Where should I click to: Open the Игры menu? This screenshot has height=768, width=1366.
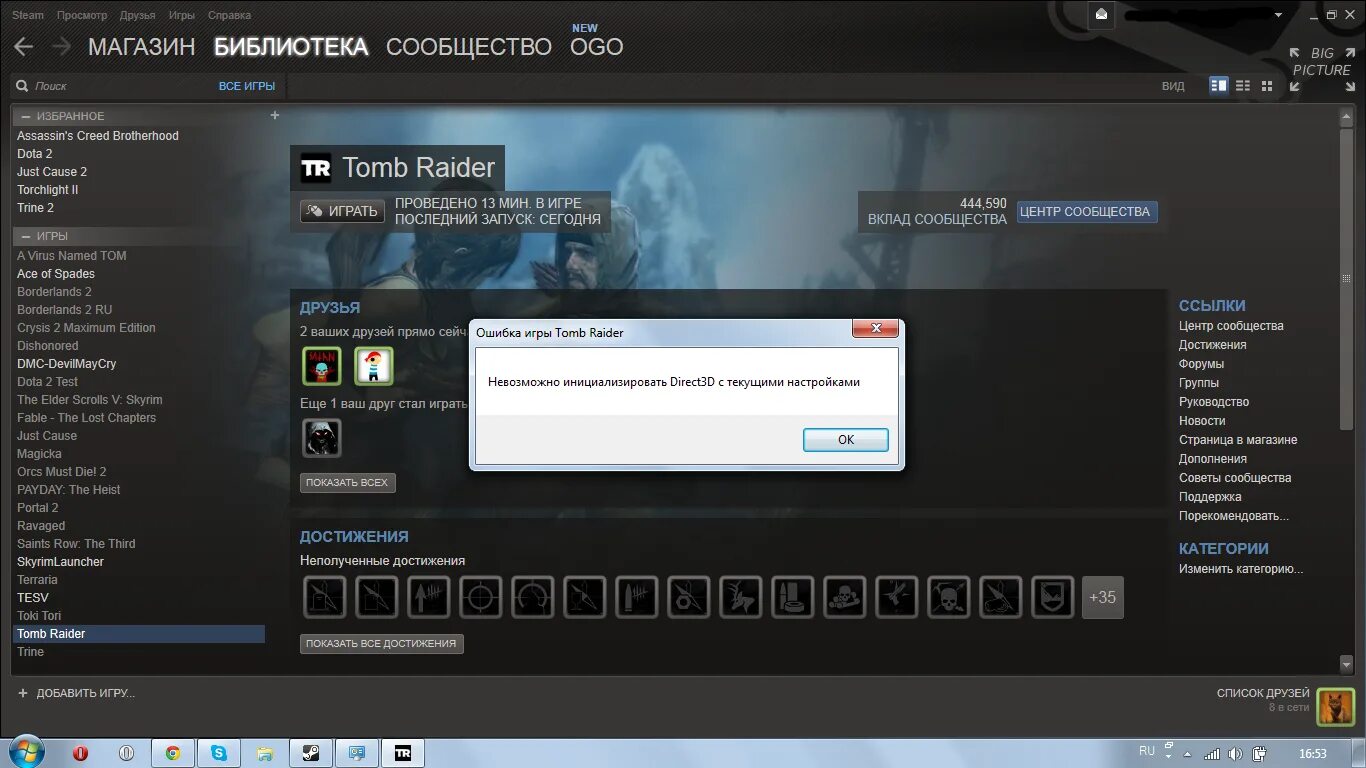pyautogui.click(x=182, y=15)
